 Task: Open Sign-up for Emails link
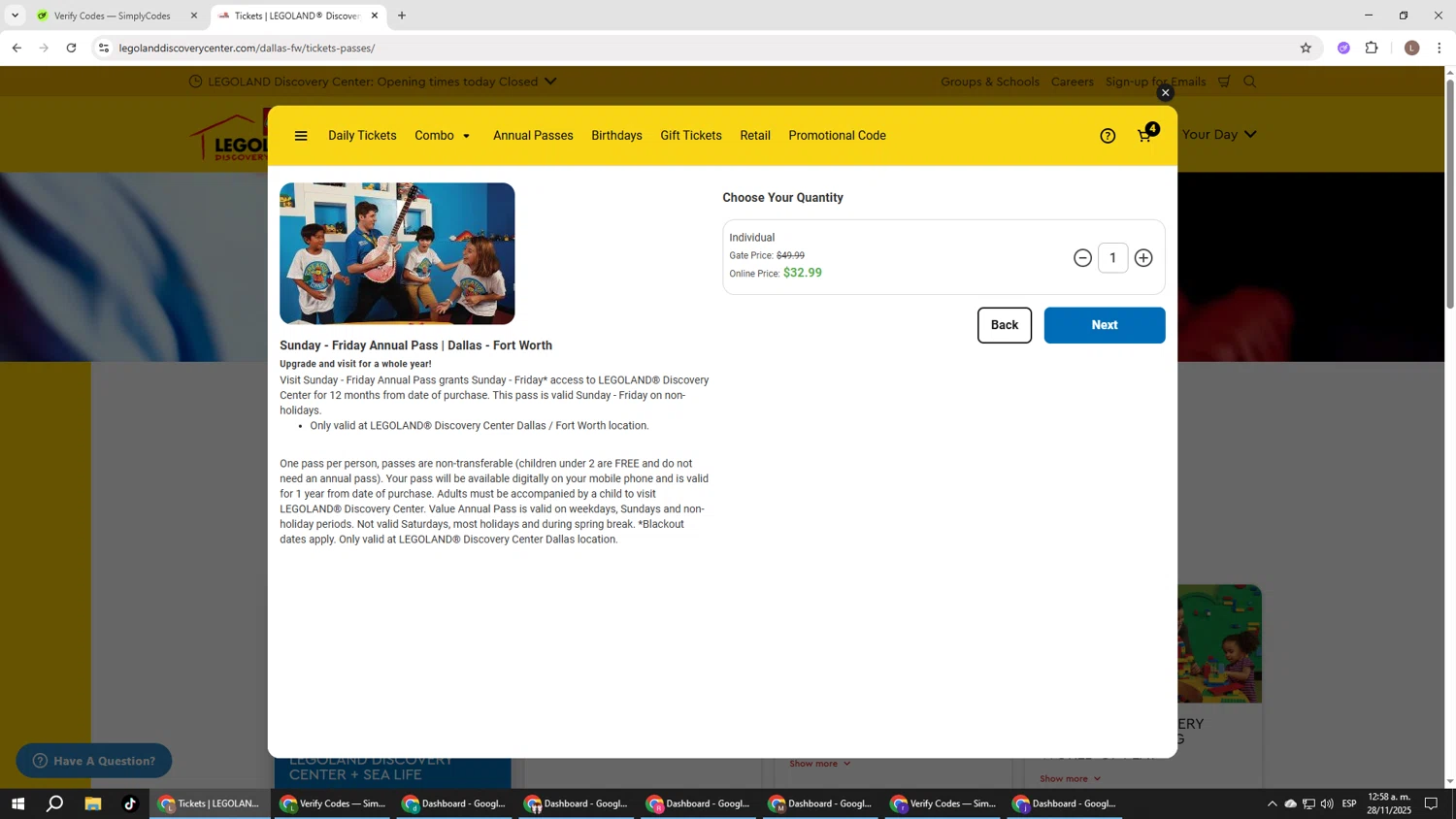[1155, 82]
